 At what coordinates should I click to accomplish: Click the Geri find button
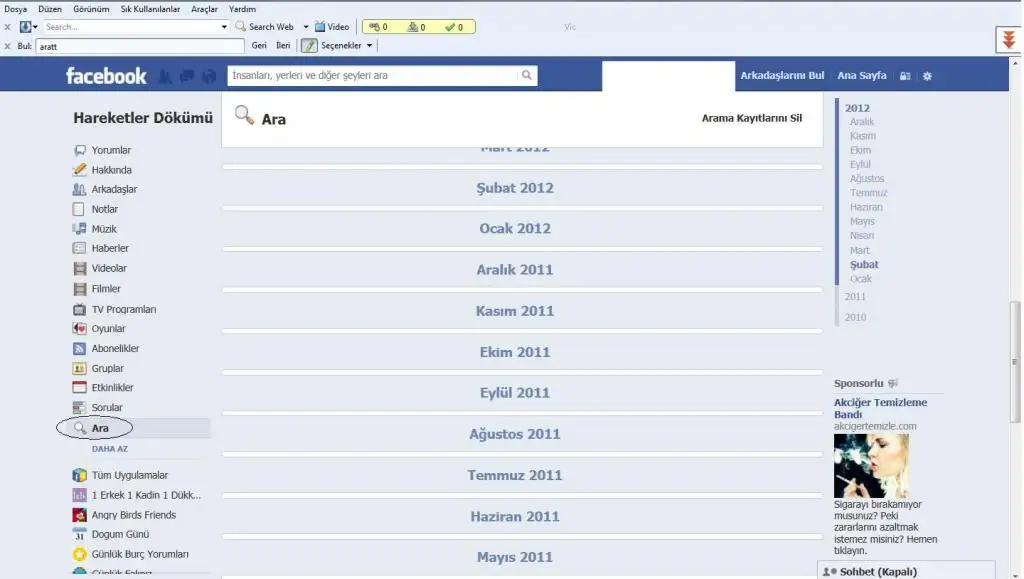pyautogui.click(x=259, y=46)
